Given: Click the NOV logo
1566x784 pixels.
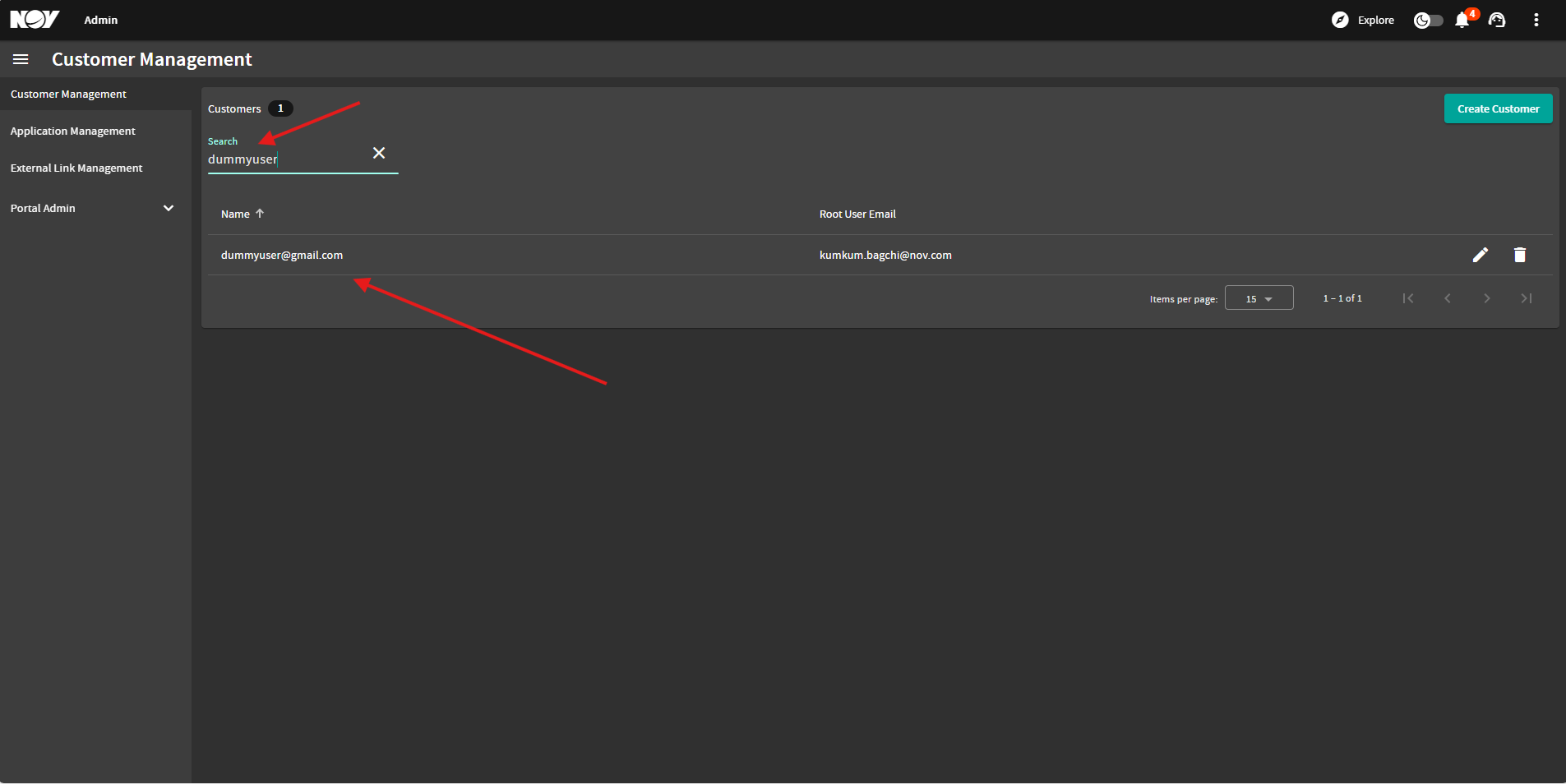Looking at the screenshot, I should tap(35, 20).
